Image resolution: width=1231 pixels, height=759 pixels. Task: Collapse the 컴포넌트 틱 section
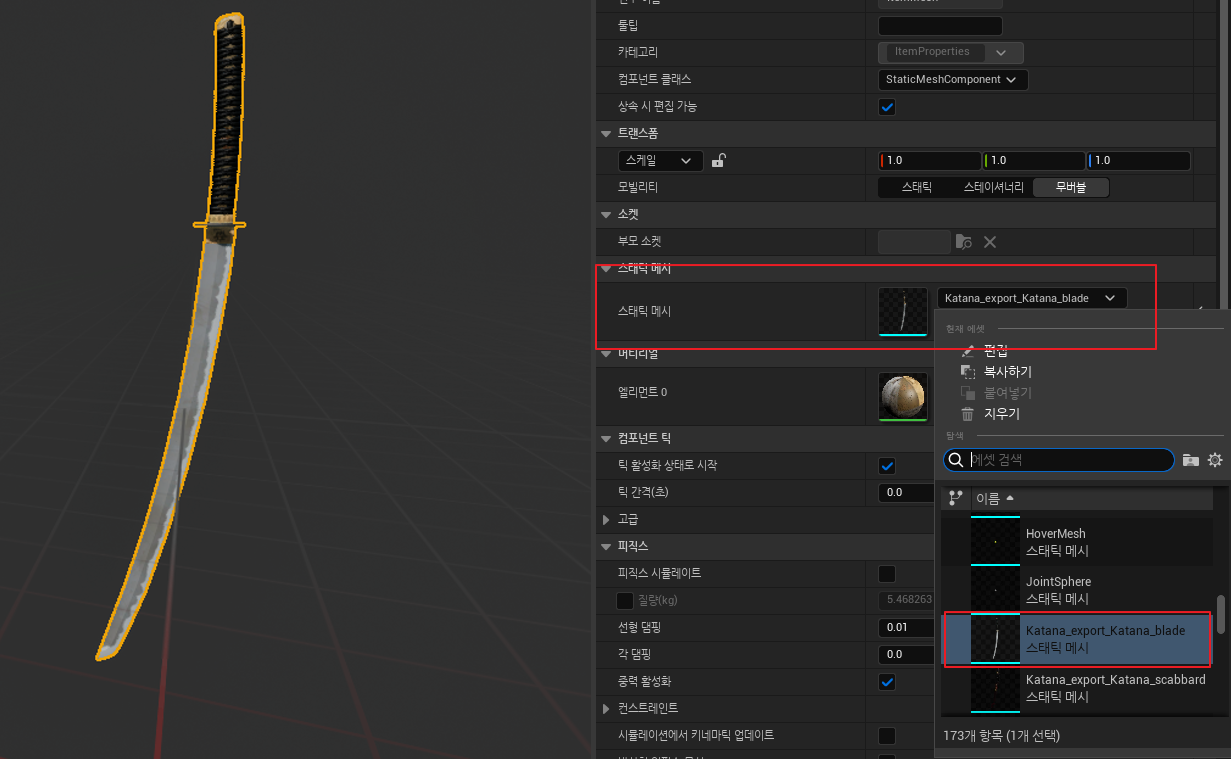(606, 439)
